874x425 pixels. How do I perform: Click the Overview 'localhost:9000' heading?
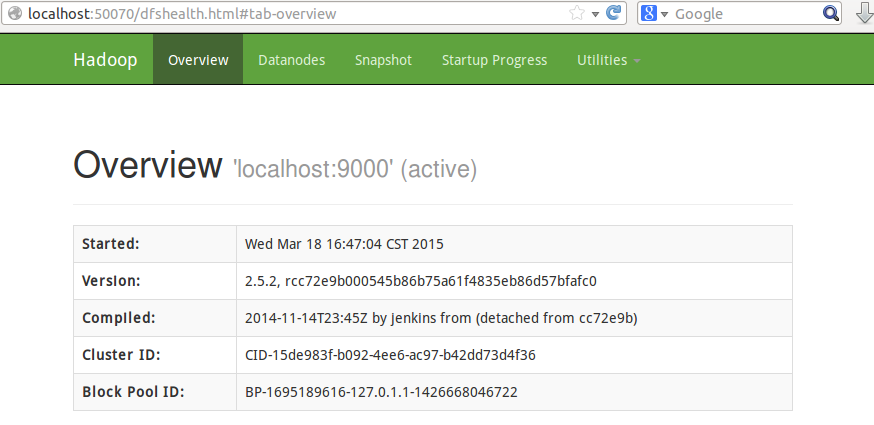[x=275, y=166]
